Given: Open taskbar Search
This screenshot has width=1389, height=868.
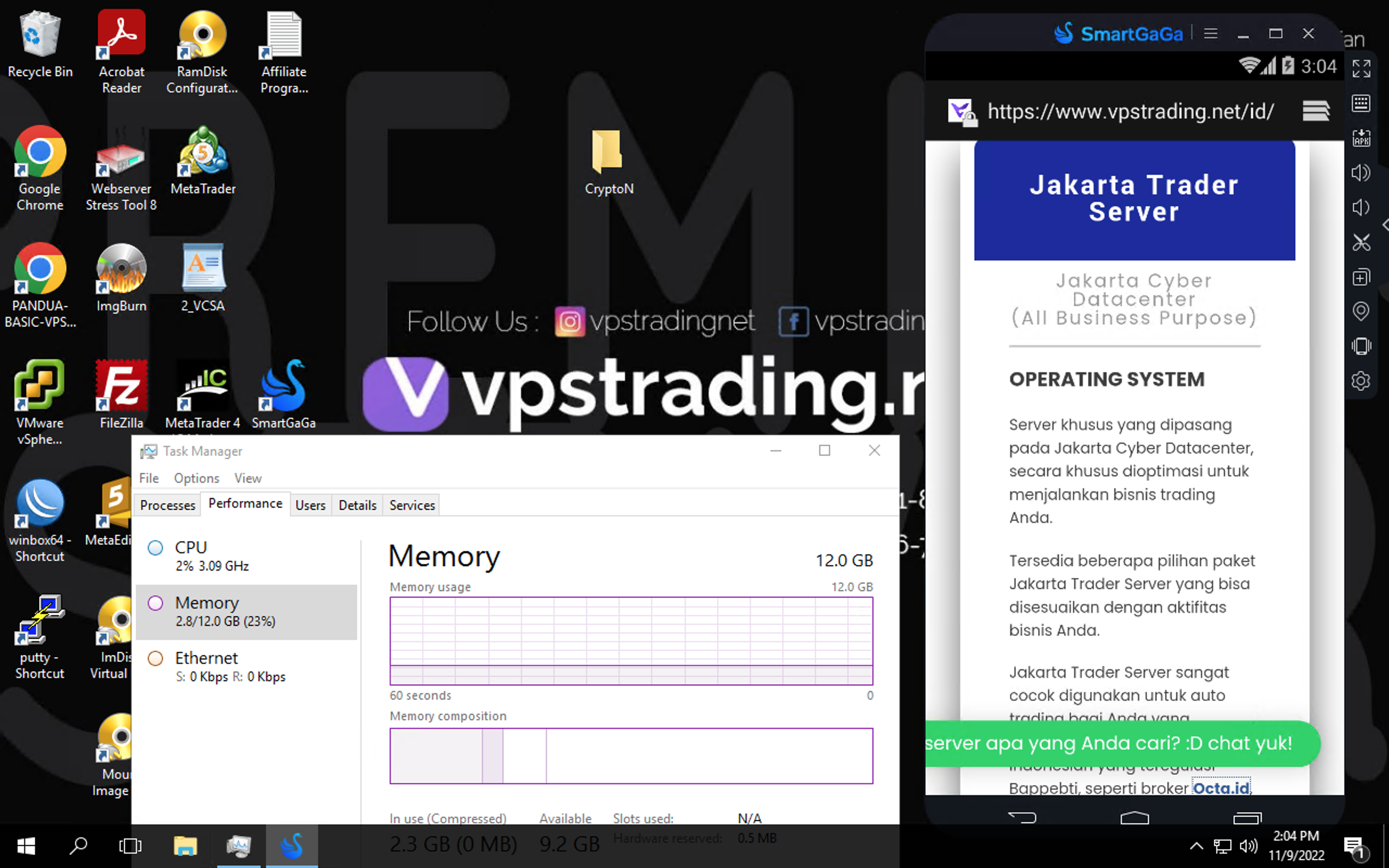Looking at the screenshot, I should pos(78,846).
